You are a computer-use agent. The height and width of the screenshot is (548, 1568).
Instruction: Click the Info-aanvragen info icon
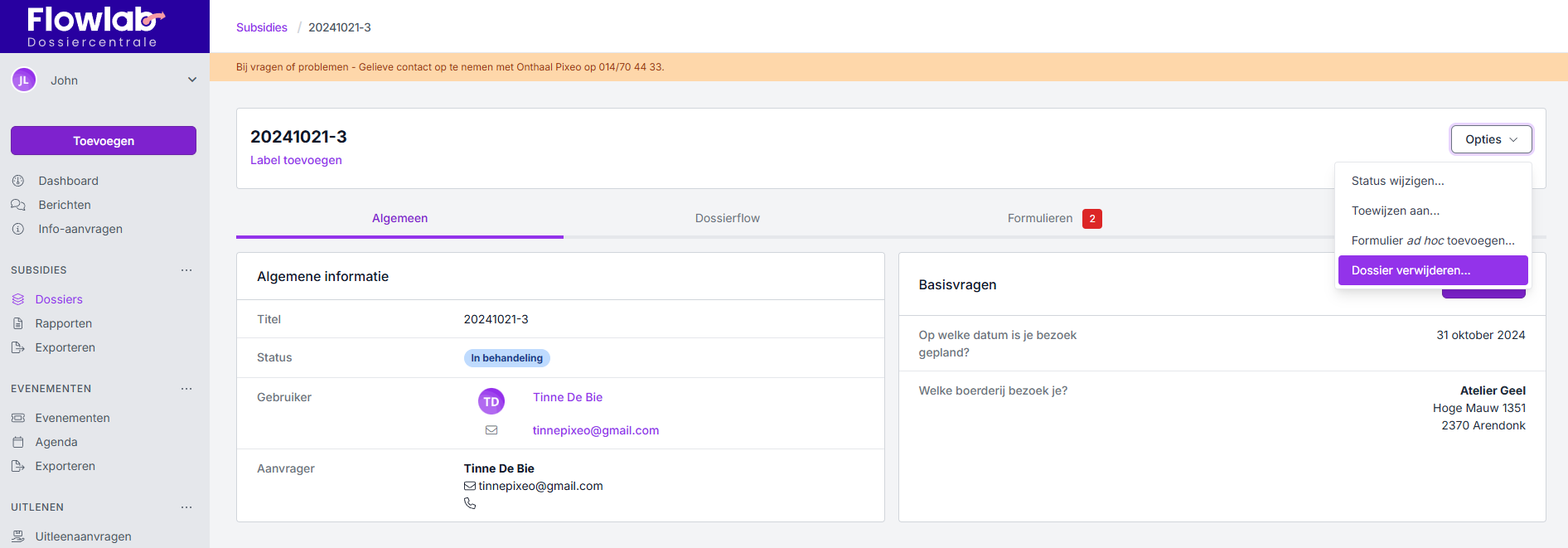(x=18, y=229)
